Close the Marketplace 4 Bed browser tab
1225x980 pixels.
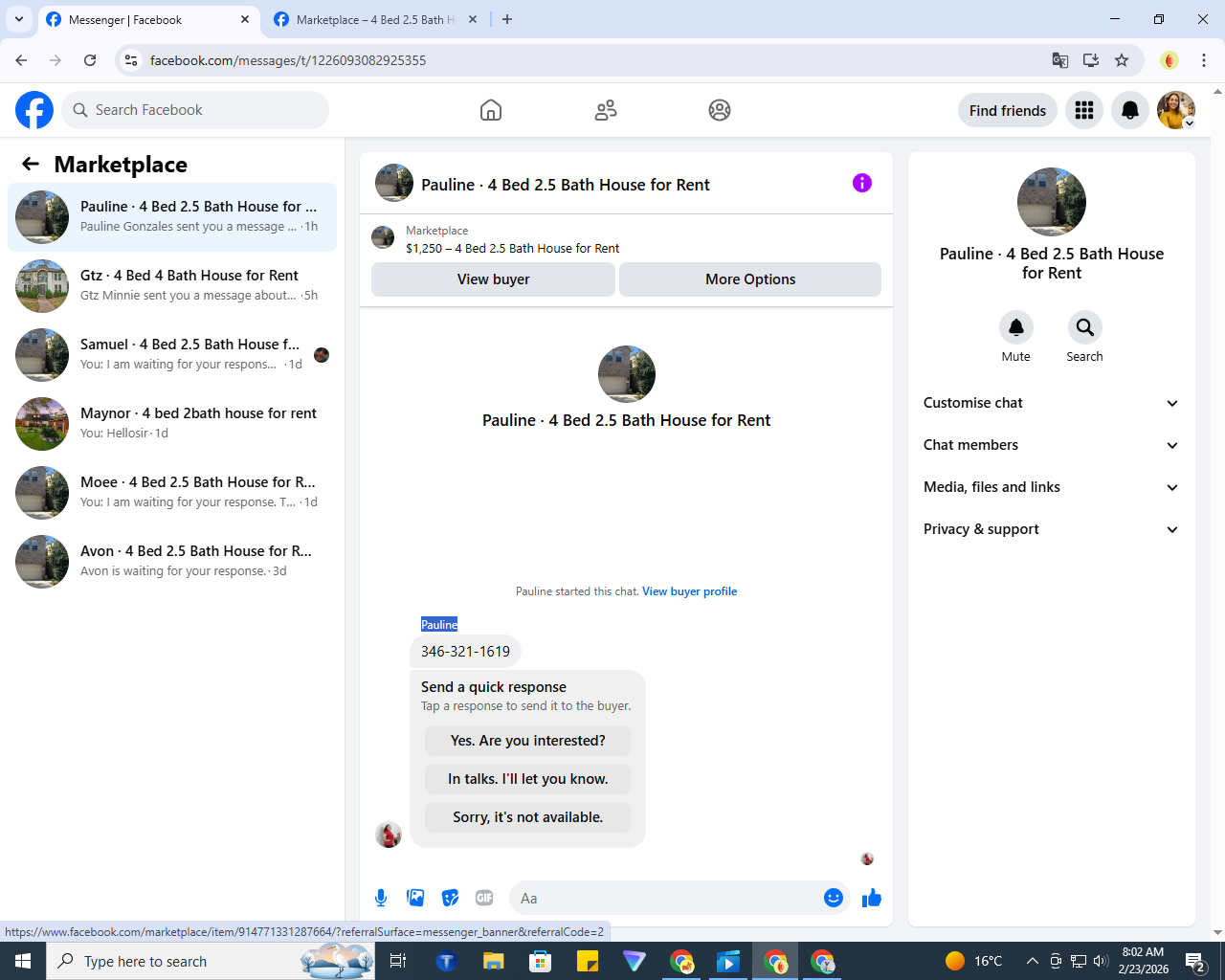[x=473, y=19]
